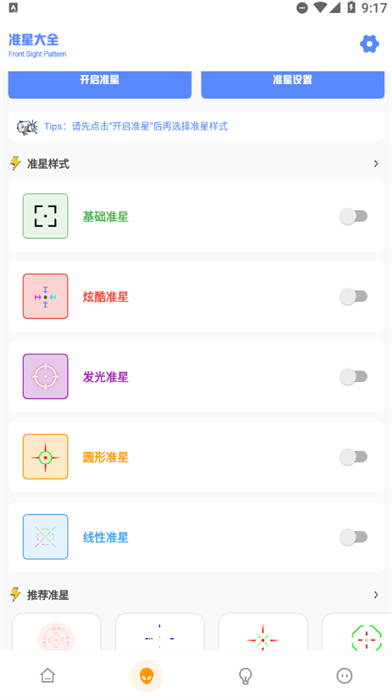Image resolution: width=392 pixels, height=700 pixels.
Task: Go to the home tab
Action: [x=48, y=676]
